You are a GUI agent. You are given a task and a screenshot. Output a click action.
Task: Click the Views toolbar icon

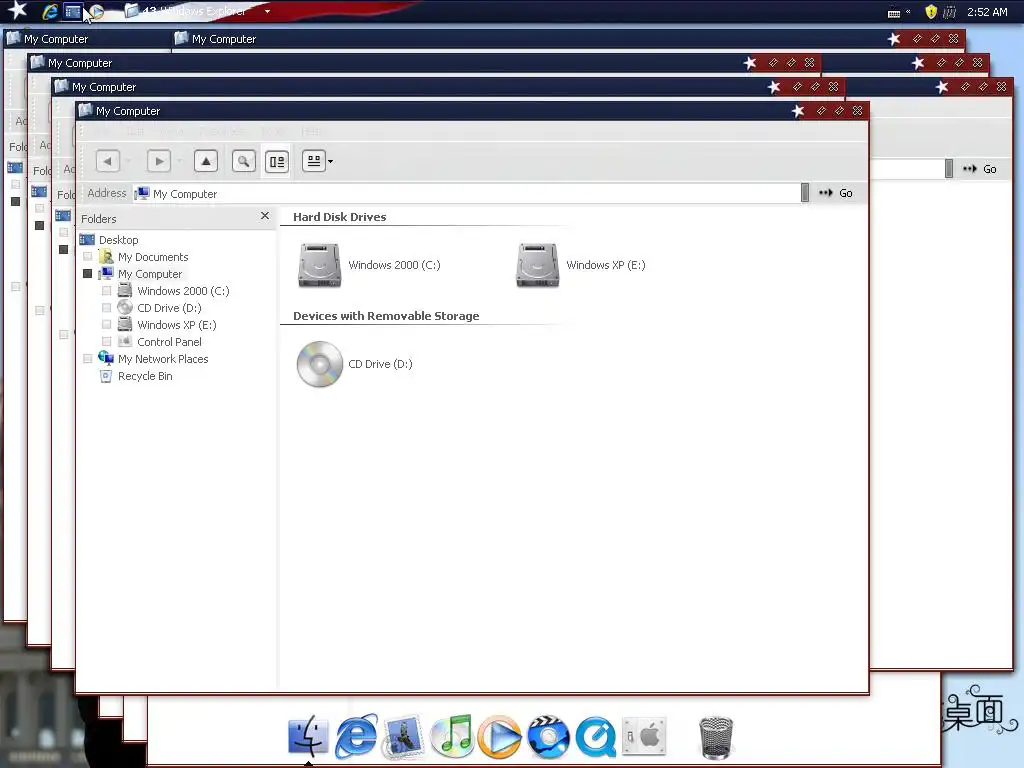(x=314, y=161)
